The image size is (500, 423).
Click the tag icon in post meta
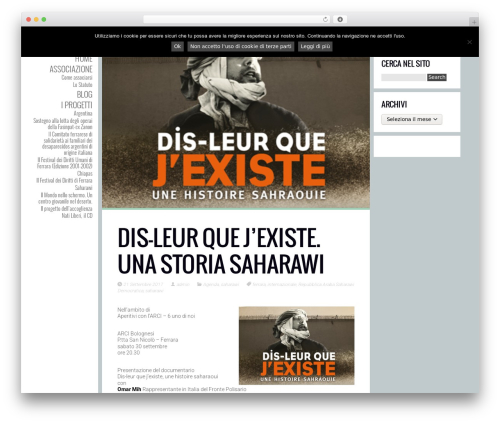tap(248, 284)
